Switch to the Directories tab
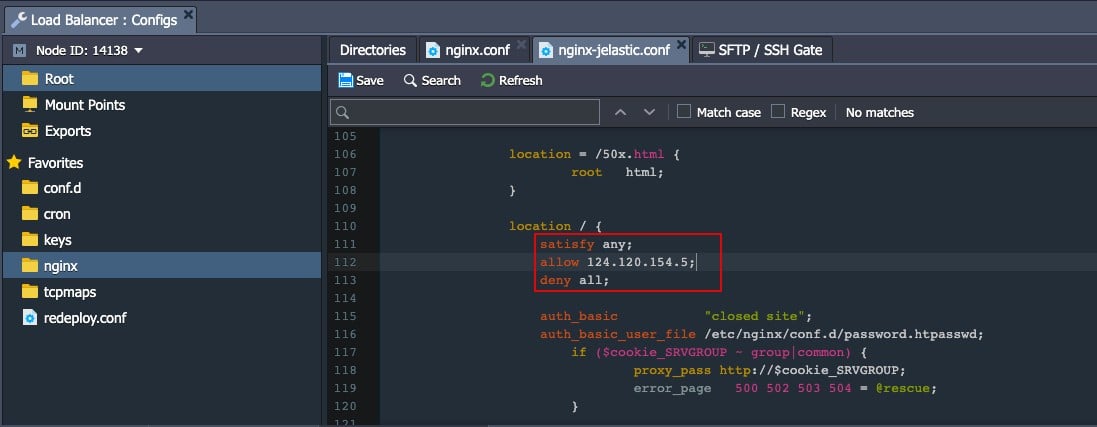 click(372, 50)
